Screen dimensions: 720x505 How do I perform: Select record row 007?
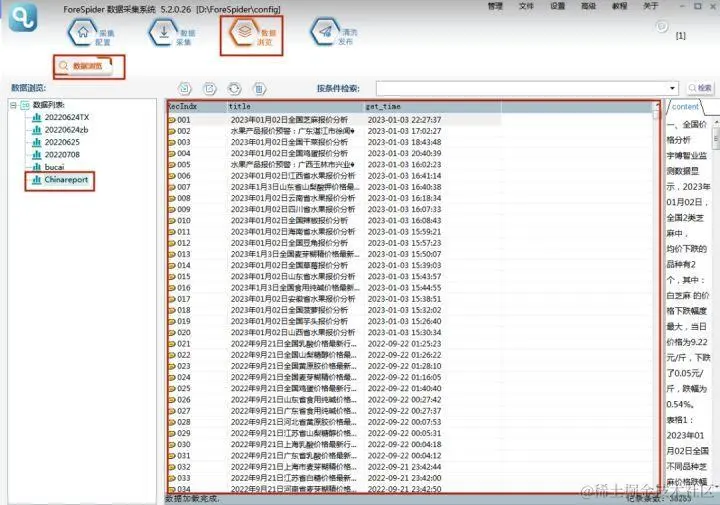[334, 187]
